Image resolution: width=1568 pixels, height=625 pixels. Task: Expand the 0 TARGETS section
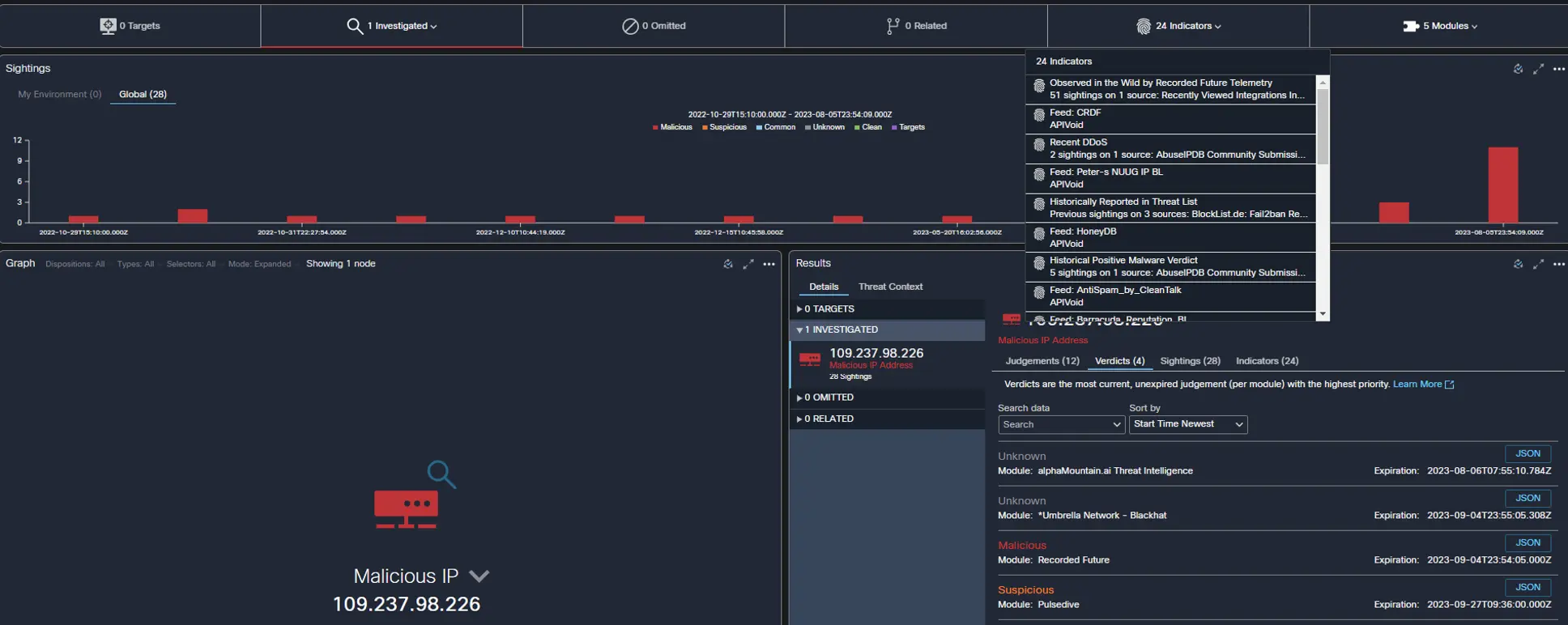tap(826, 308)
